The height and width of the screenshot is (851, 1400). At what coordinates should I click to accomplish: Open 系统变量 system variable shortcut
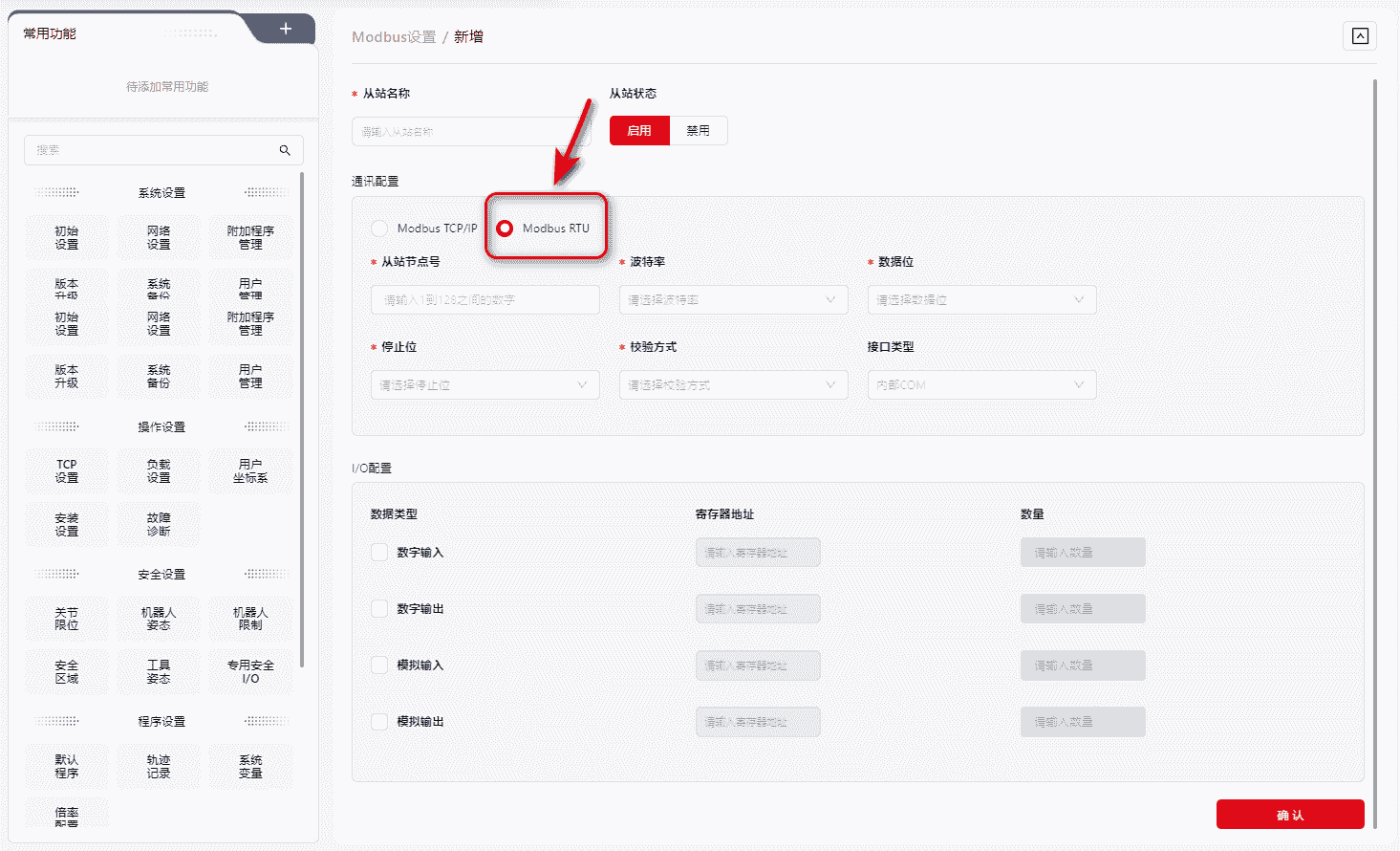pyautogui.click(x=250, y=766)
